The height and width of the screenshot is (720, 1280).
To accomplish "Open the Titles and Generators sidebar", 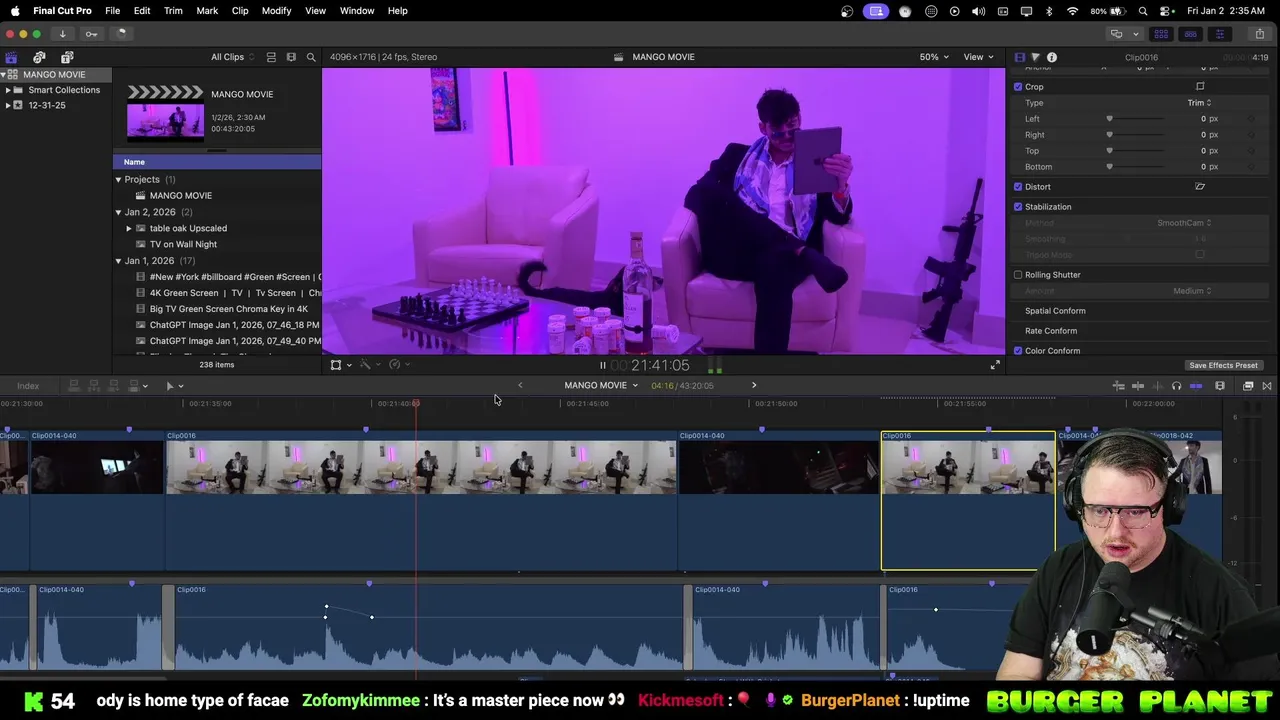I will pos(67,57).
